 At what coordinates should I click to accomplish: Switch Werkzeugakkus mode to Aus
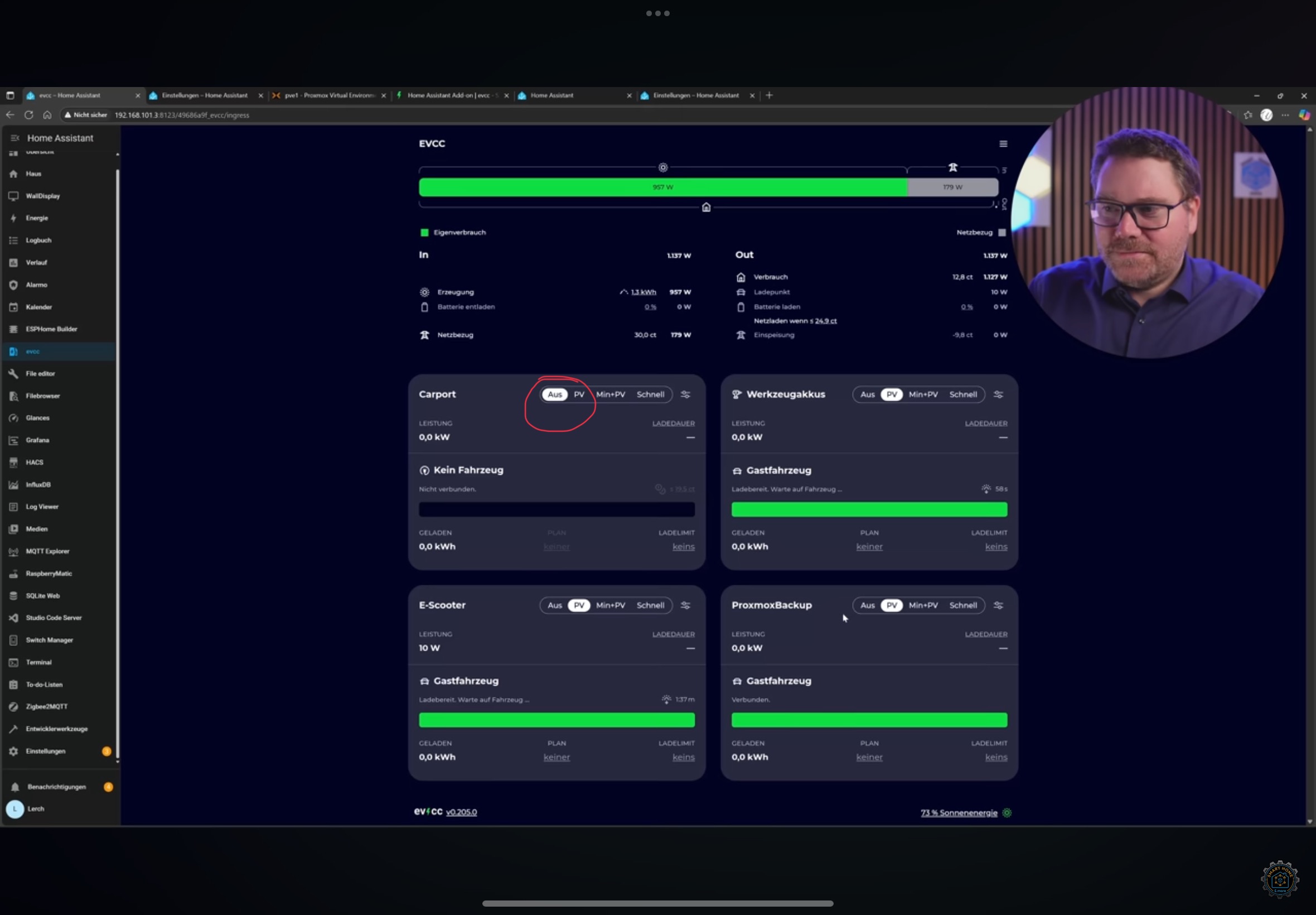pos(868,394)
